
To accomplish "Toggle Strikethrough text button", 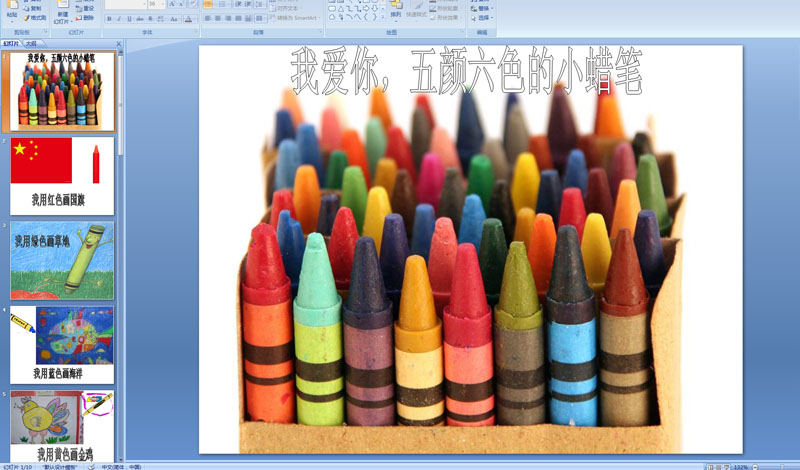I will pyautogui.click(x=140, y=19).
